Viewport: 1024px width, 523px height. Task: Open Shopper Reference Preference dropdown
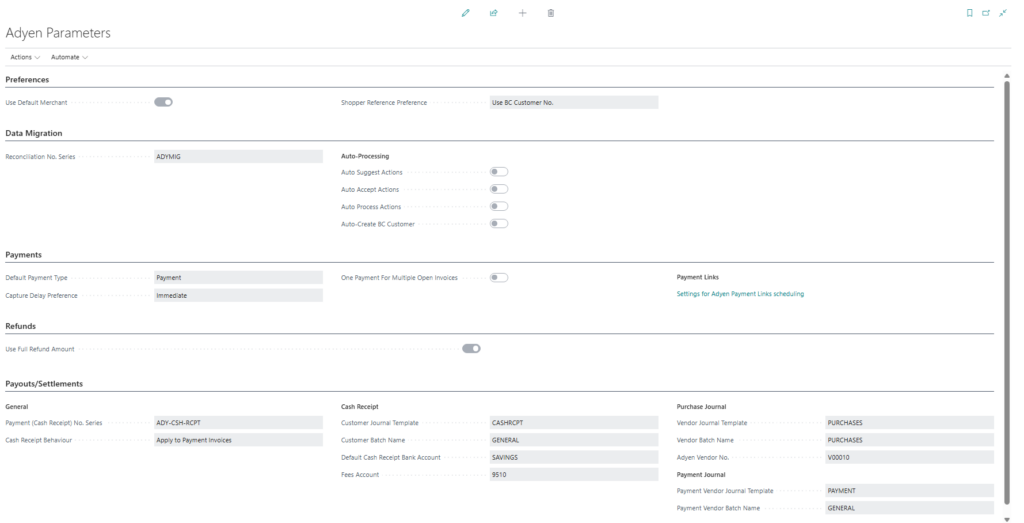(x=573, y=102)
